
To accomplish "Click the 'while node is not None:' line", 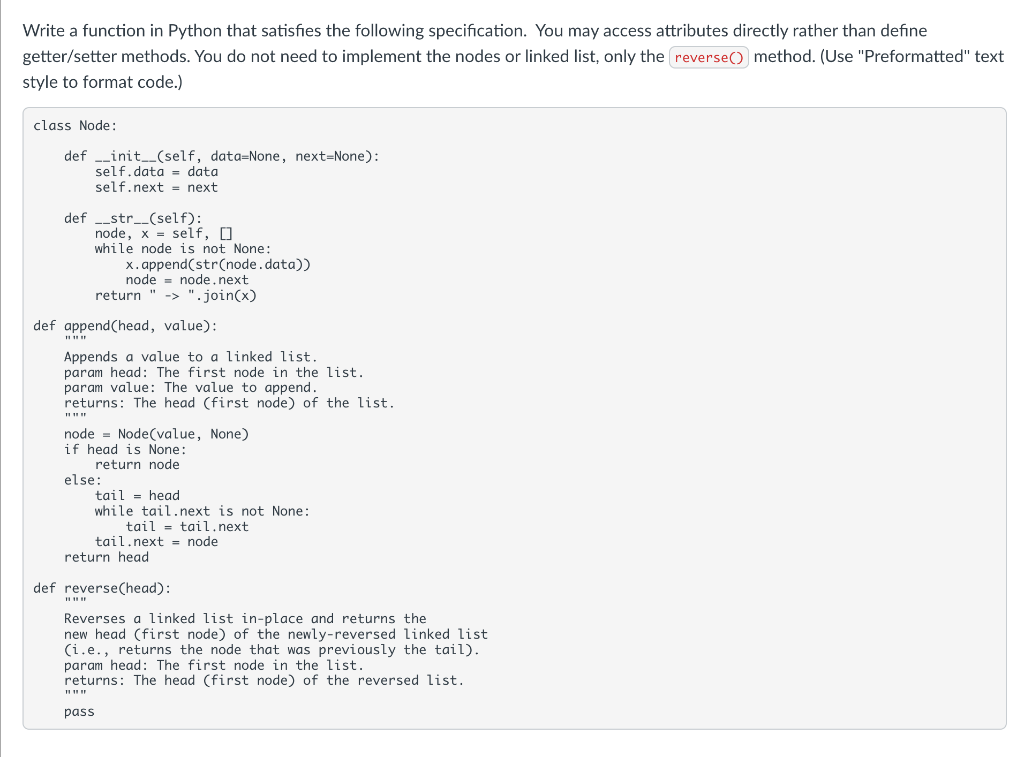I will 182,249.
